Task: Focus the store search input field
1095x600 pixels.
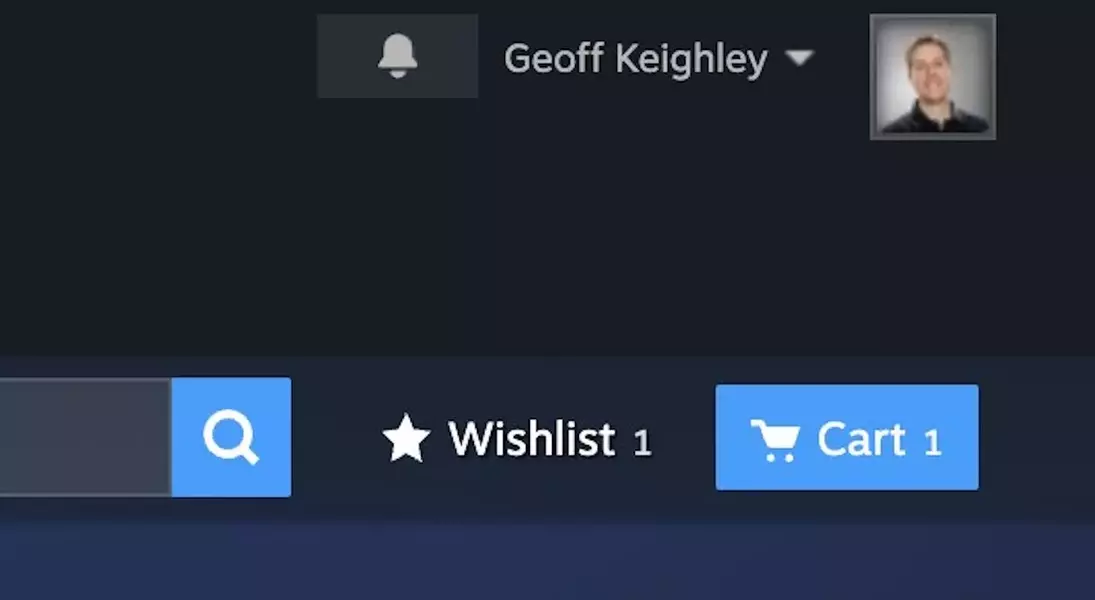Action: click(x=85, y=437)
